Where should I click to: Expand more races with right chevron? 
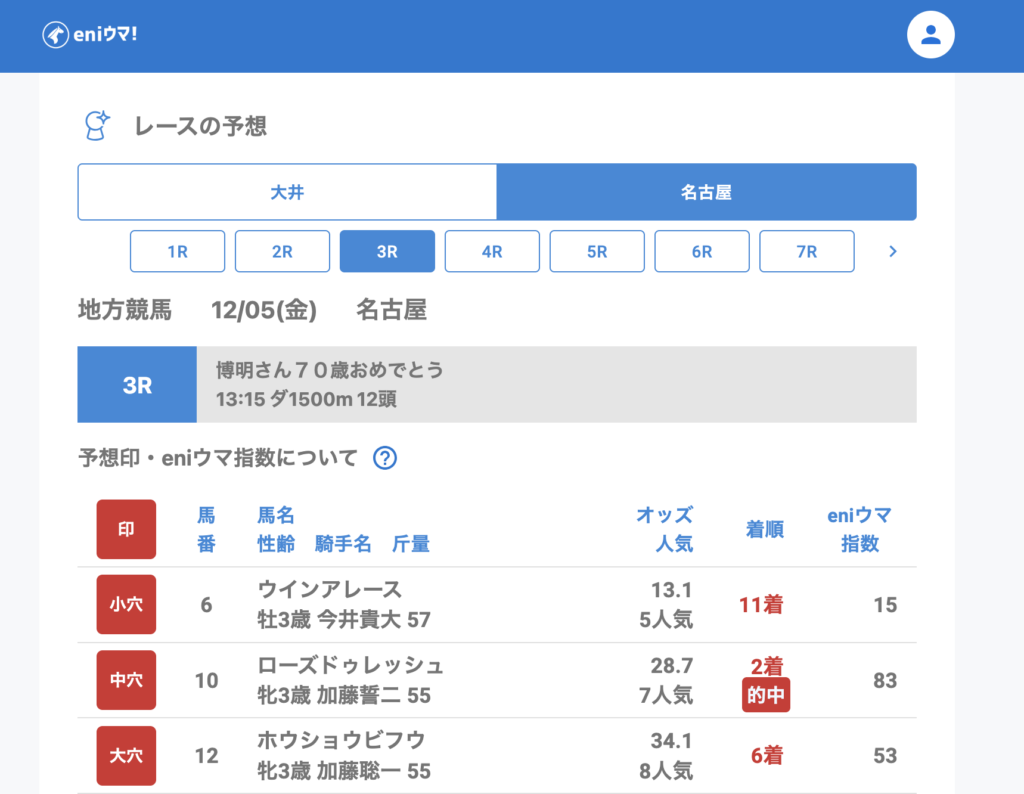(x=893, y=252)
